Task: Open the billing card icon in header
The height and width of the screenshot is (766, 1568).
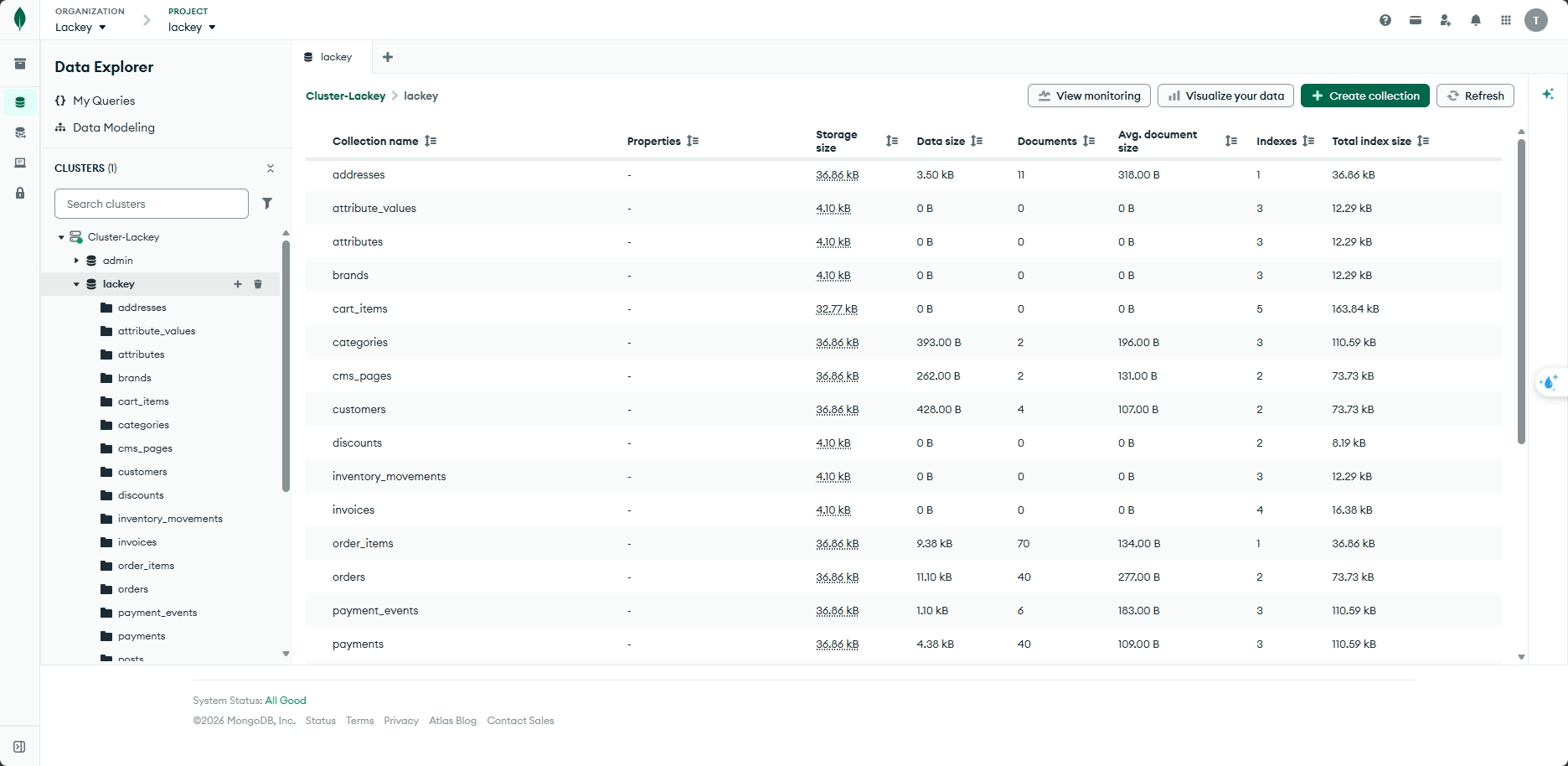Action: (x=1416, y=20)
